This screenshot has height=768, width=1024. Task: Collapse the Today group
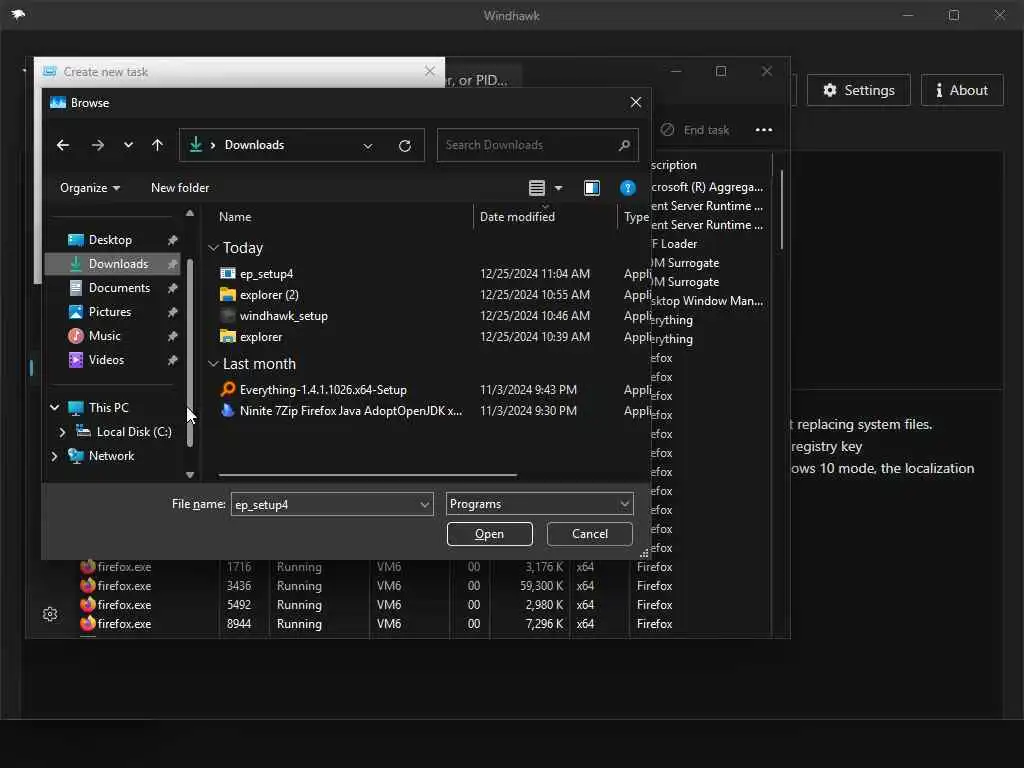click(x=213, y=248)
